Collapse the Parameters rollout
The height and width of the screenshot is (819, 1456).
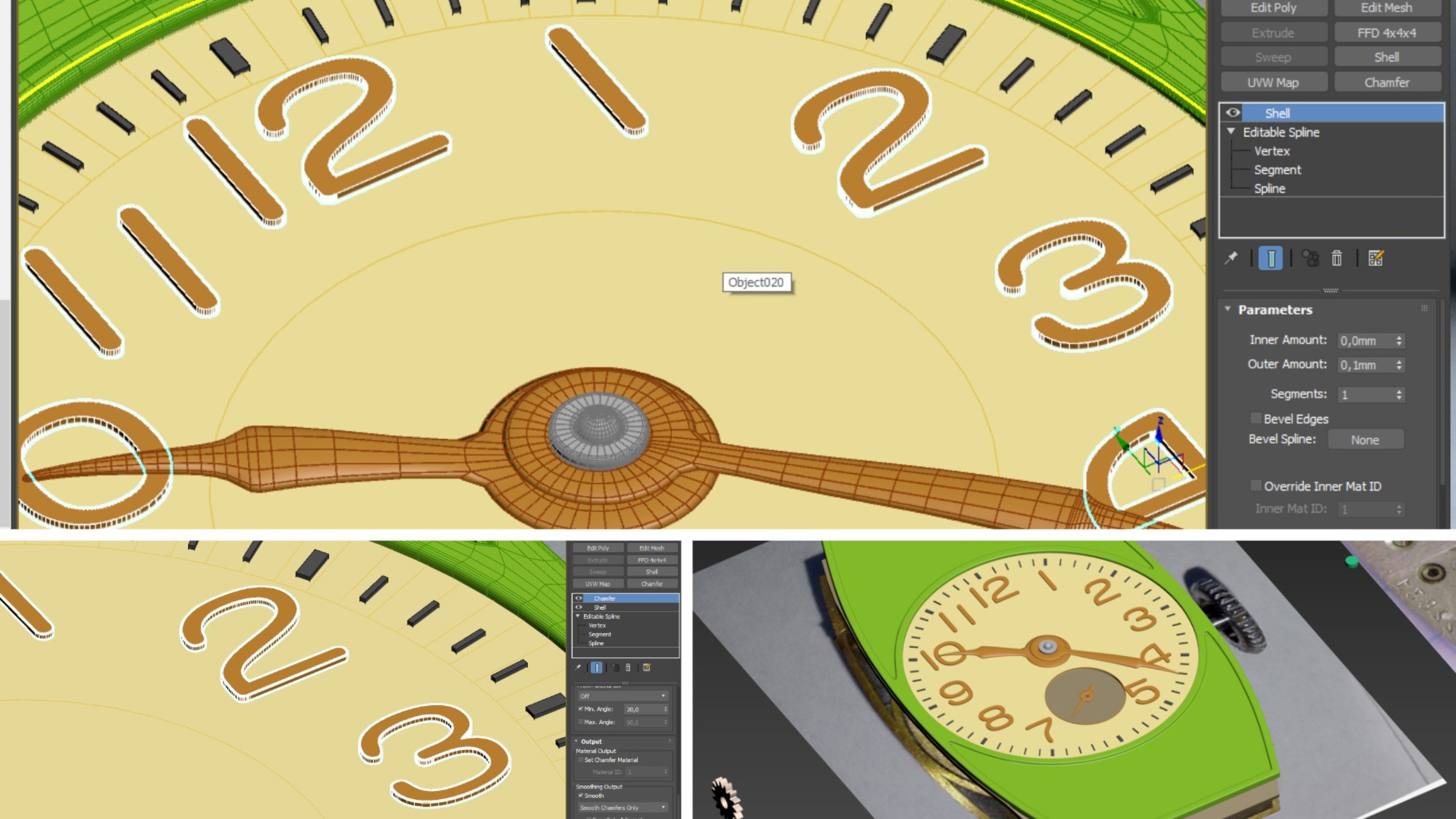pos(1228,309)
